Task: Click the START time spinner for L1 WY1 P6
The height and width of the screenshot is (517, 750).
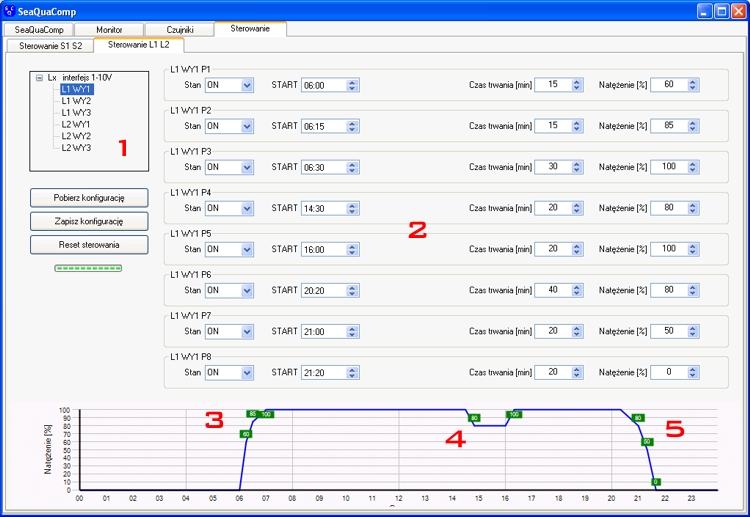Action: (353, 290)
